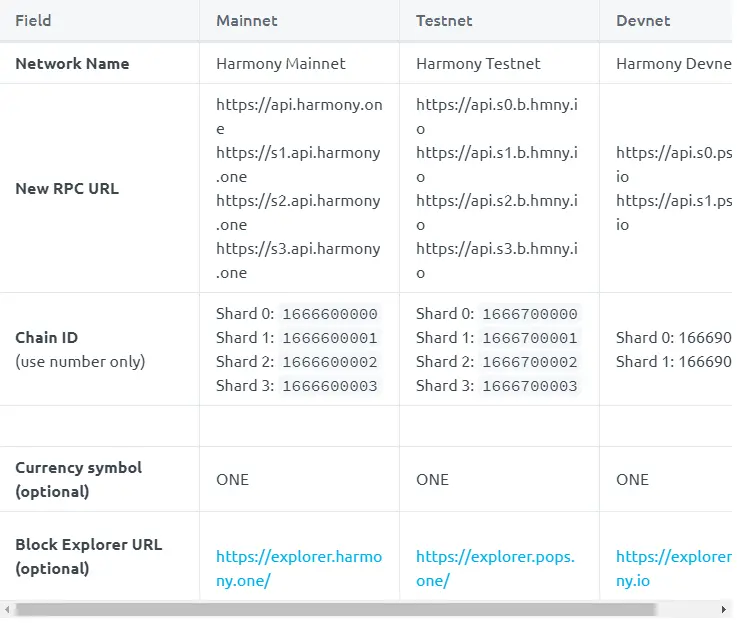Viewport: 737px width, 623px height.
Task: Select mainnet chain ID 1666600002
Action: pos(330,362)
